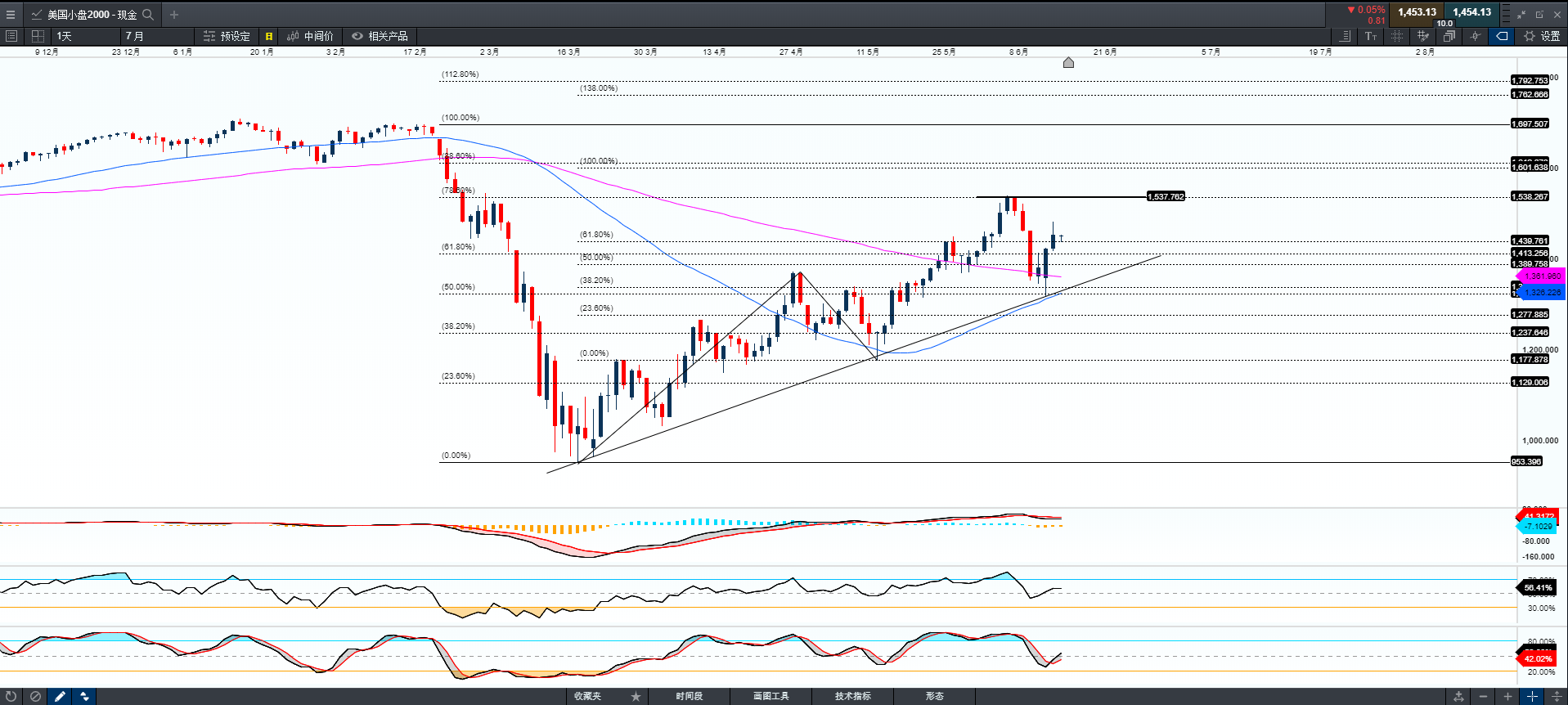Open the grid color picker tool
1568x705 pixels.
1423,36
